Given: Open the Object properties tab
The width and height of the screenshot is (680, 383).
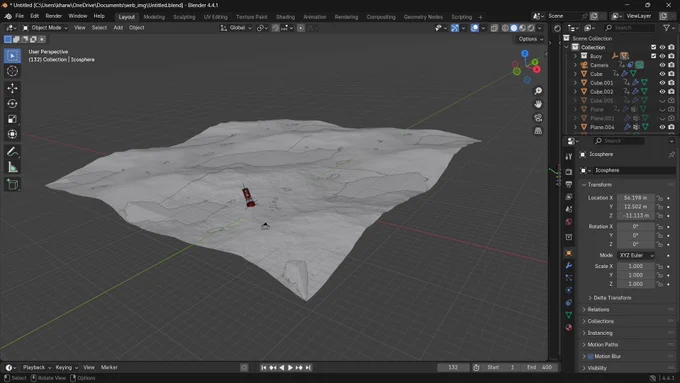Looking at the screenshot, I should pos(569,253).
